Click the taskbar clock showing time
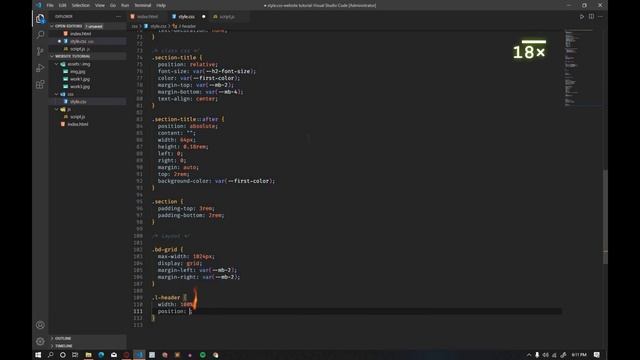Image resolution: width=640 pixels, height=360 pixels. [x=579, y=355]
